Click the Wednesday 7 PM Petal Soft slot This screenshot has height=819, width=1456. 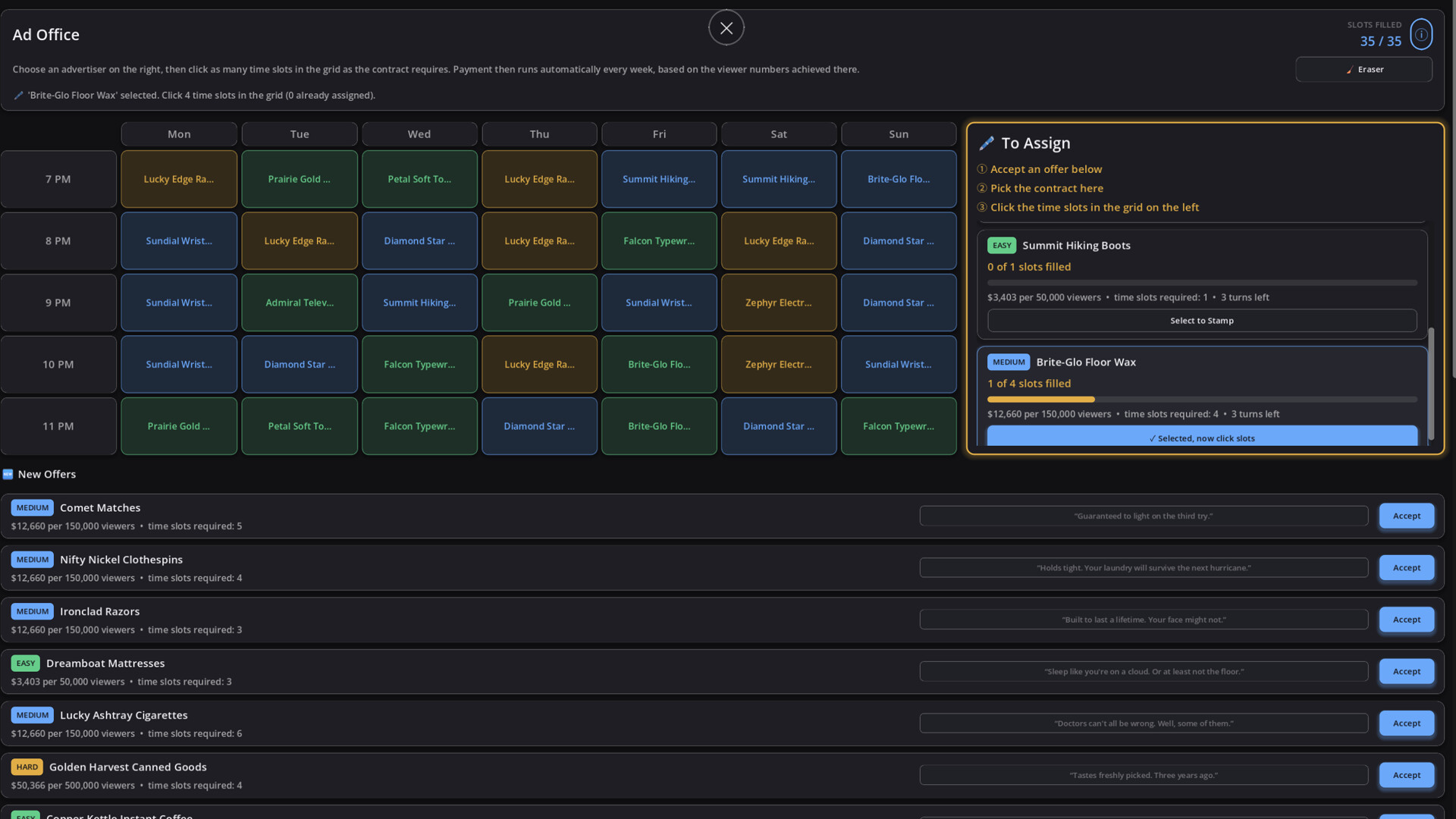tap(419, 179)
